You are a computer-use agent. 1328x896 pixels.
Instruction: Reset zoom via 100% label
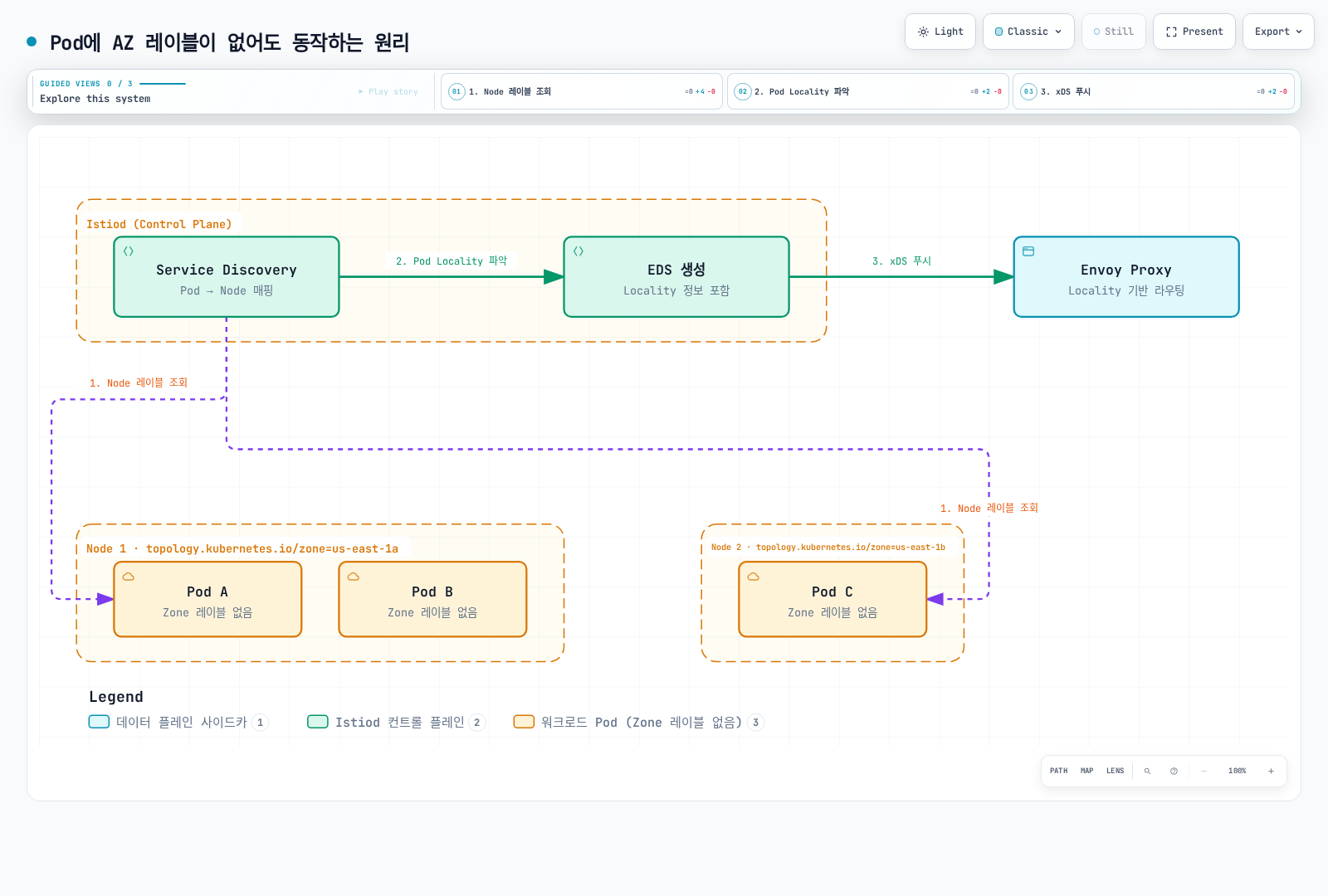[x=1237, y=771]
